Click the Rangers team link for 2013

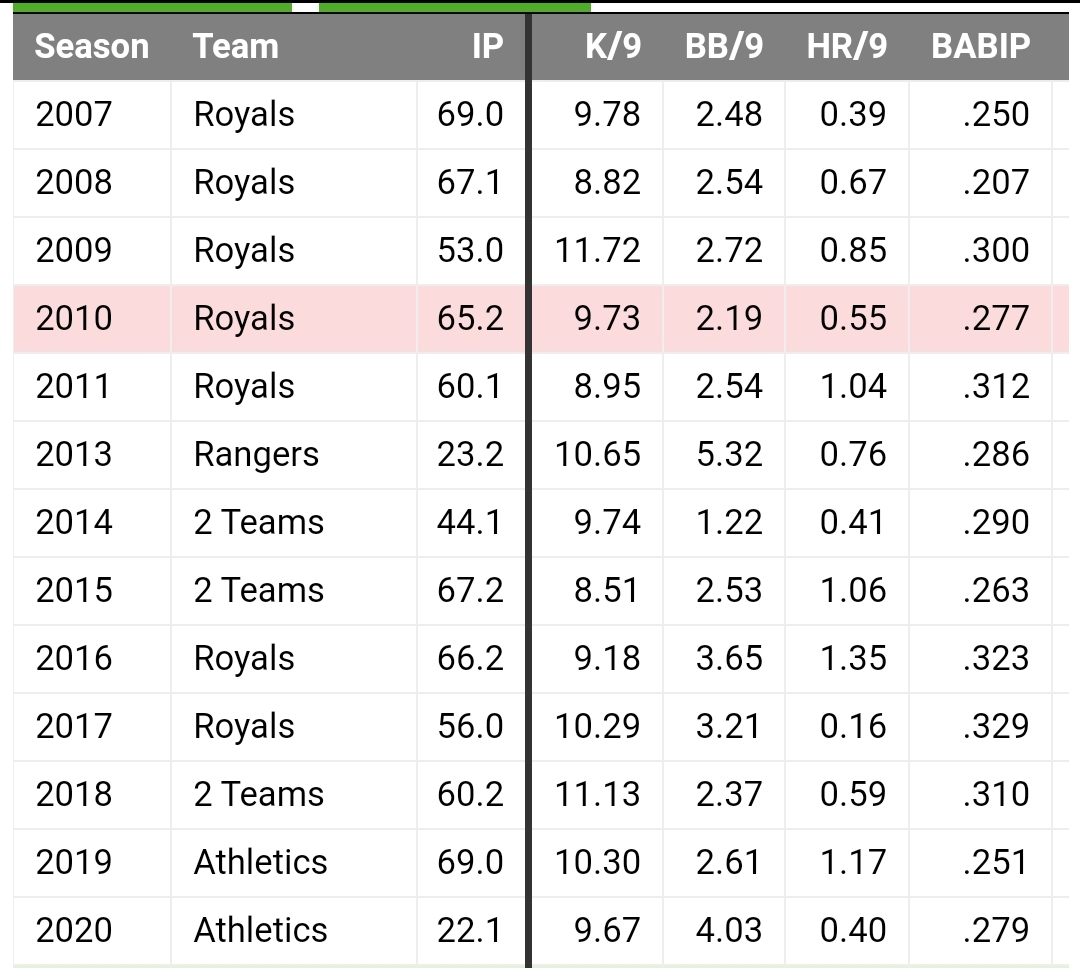(x=256, y=455)
